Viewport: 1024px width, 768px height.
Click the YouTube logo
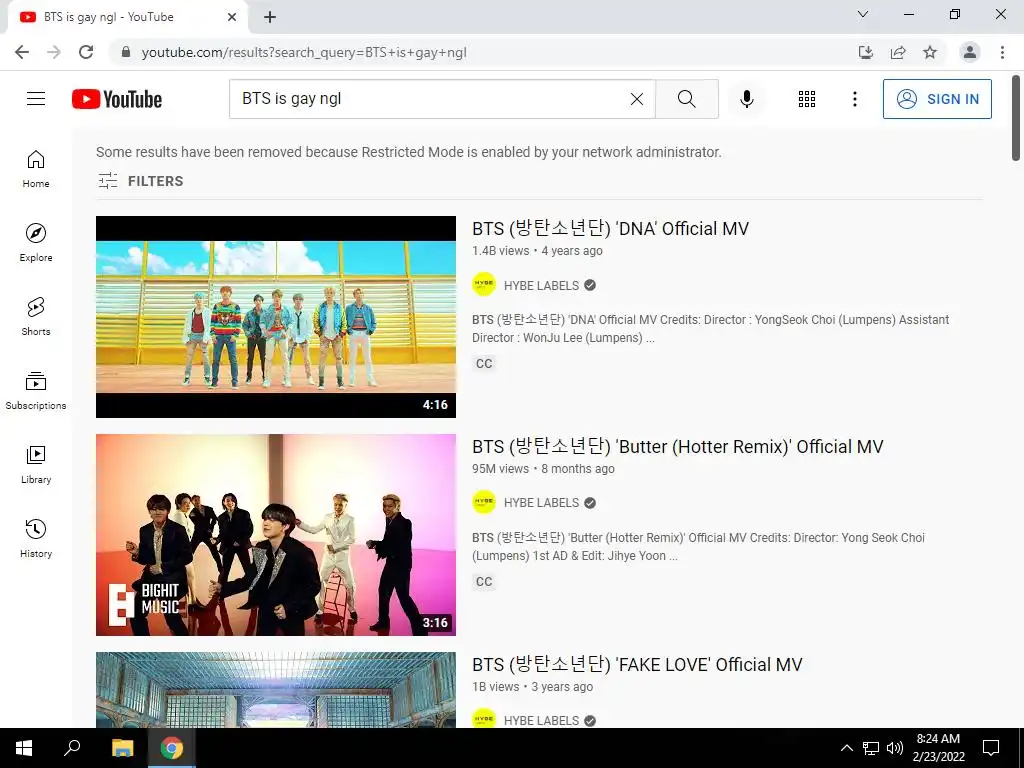117,99
